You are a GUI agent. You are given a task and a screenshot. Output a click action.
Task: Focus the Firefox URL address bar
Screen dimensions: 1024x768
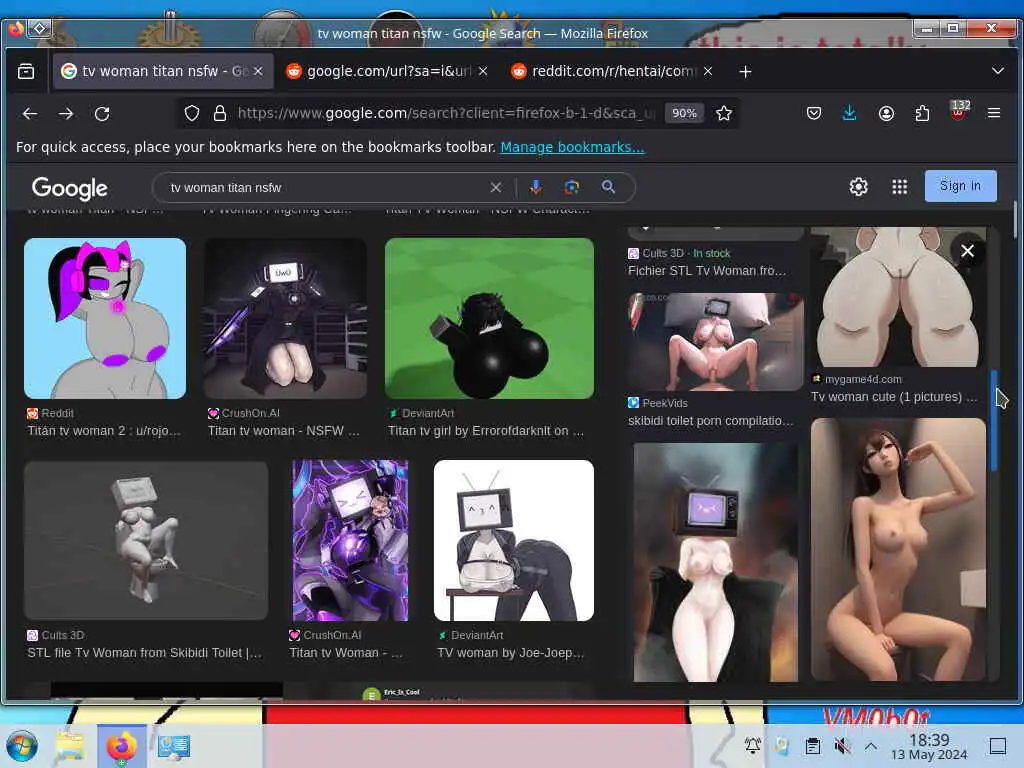click(444, 113)
